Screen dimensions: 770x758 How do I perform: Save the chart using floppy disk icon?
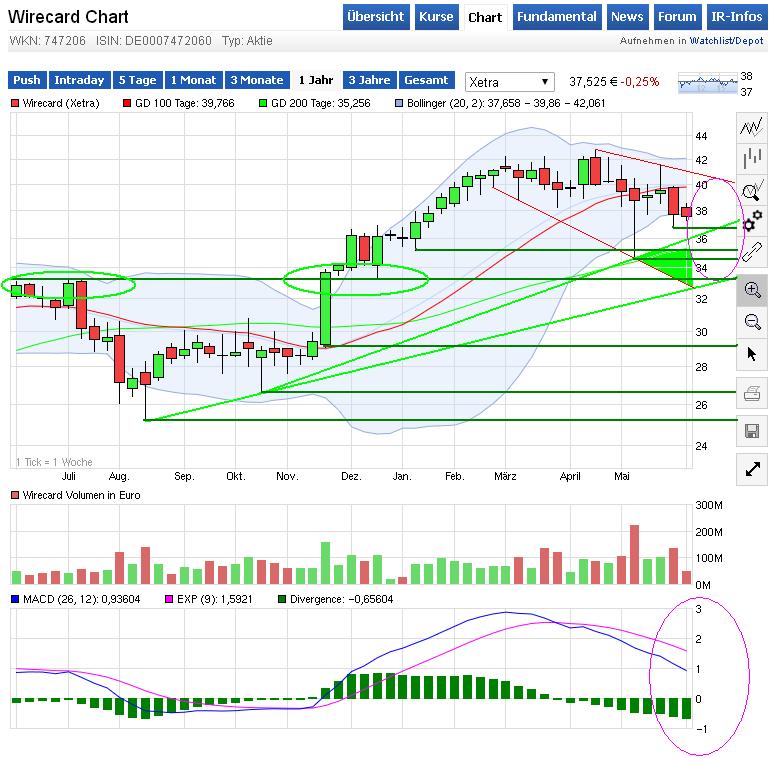(752, 431)
